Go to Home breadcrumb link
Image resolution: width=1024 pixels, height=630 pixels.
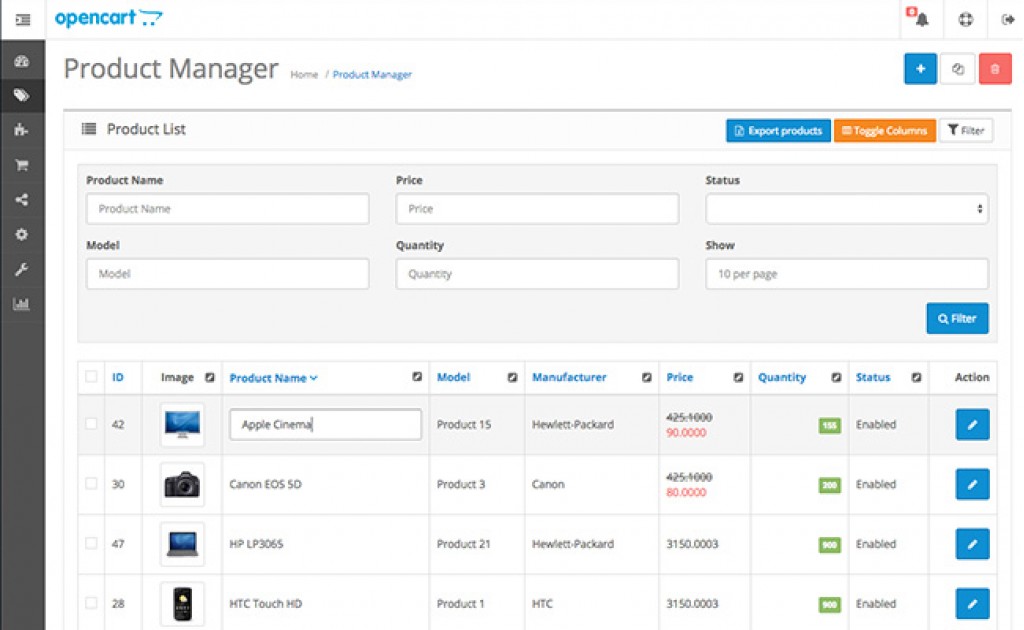coord(304,75)
